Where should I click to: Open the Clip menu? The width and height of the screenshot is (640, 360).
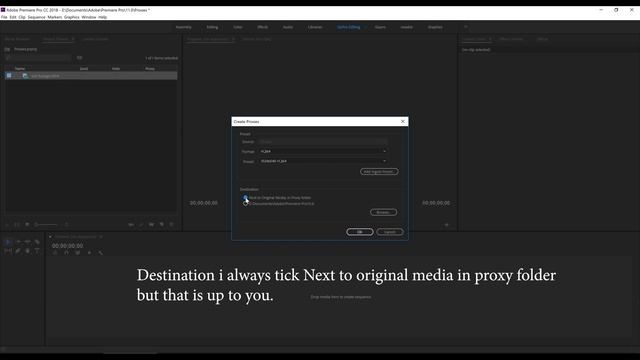22,17
